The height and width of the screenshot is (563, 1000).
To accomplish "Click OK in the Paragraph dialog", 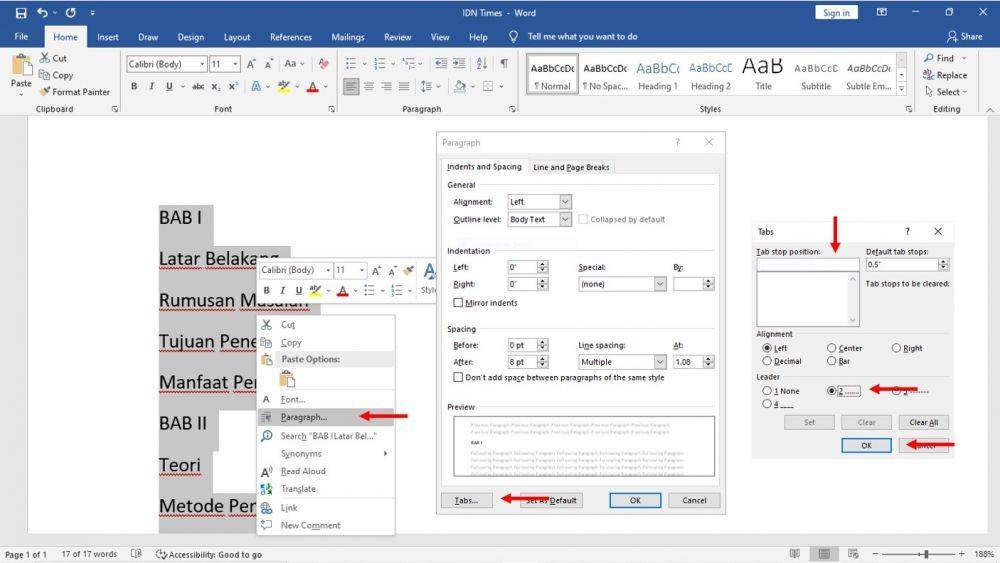I will point(635,501).
